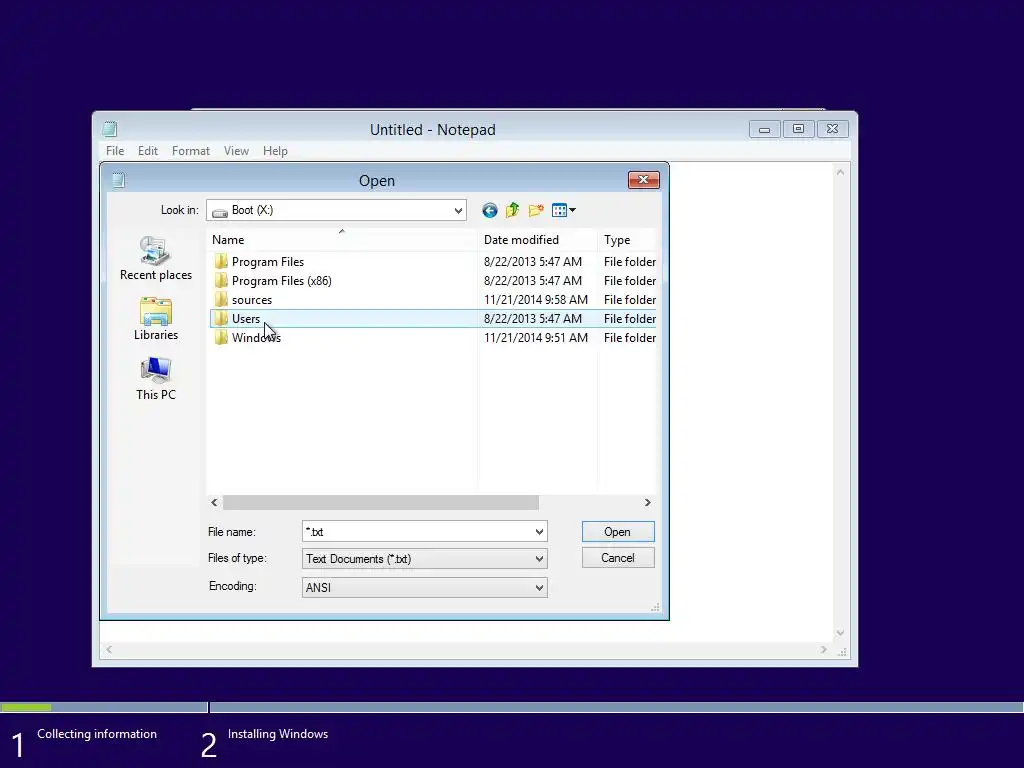1024x768 pixels.
Task: Select the sources folder icon
Action: [221, 300]
